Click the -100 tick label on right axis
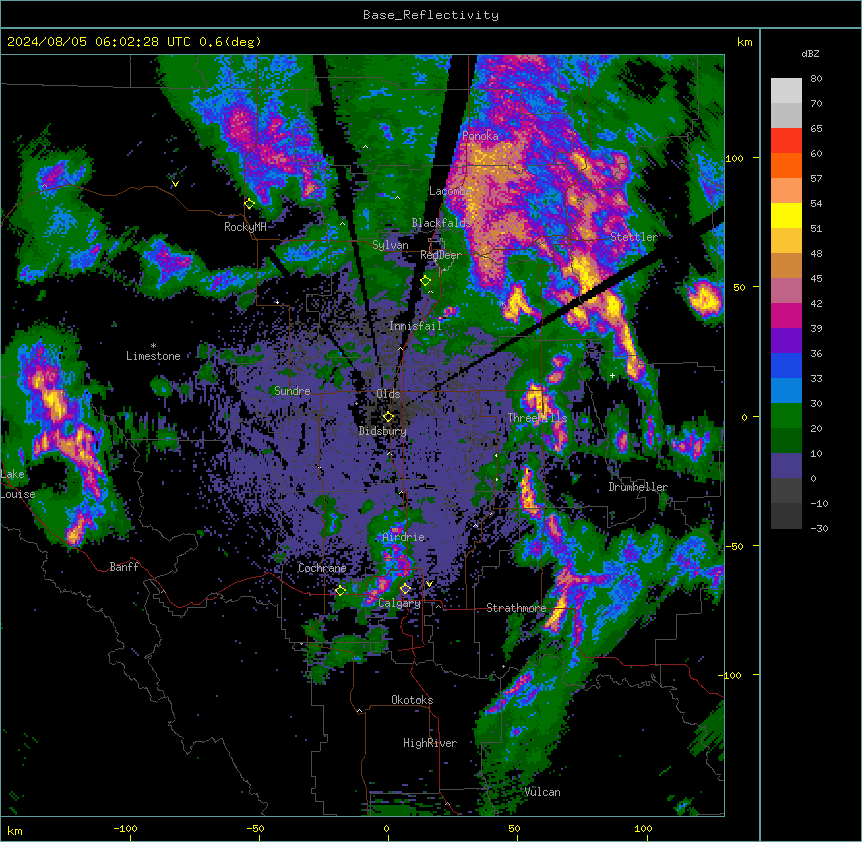 click(731, 675)
